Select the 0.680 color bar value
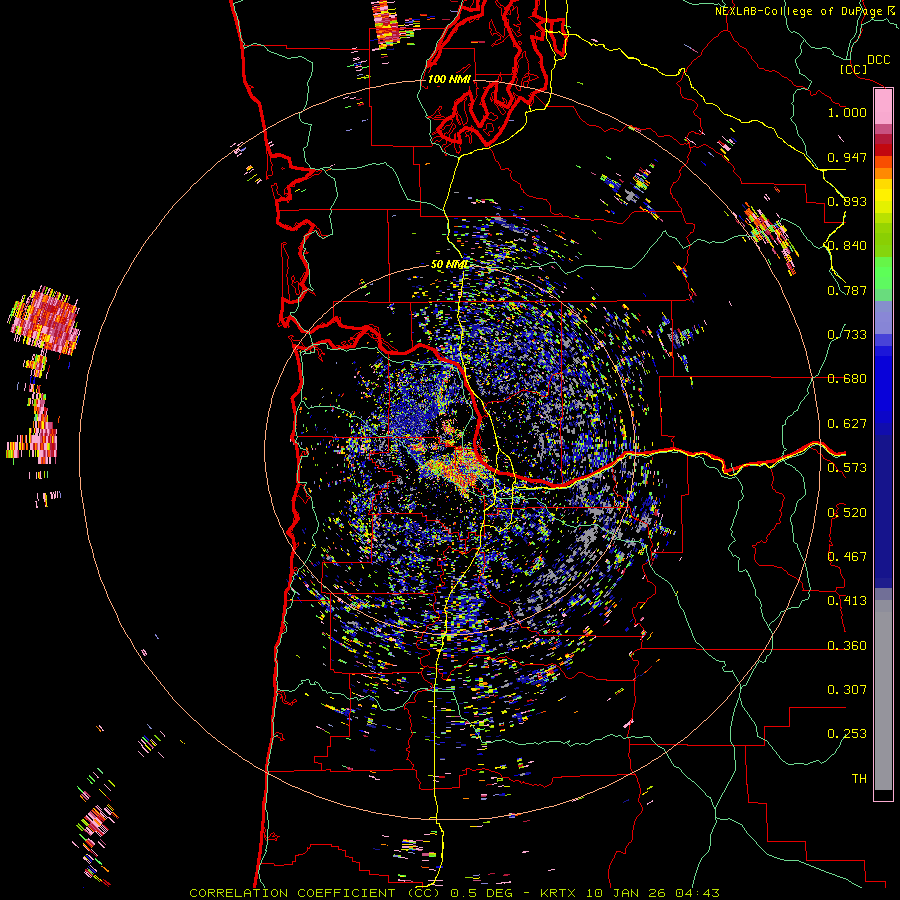 tap(847, 379)
